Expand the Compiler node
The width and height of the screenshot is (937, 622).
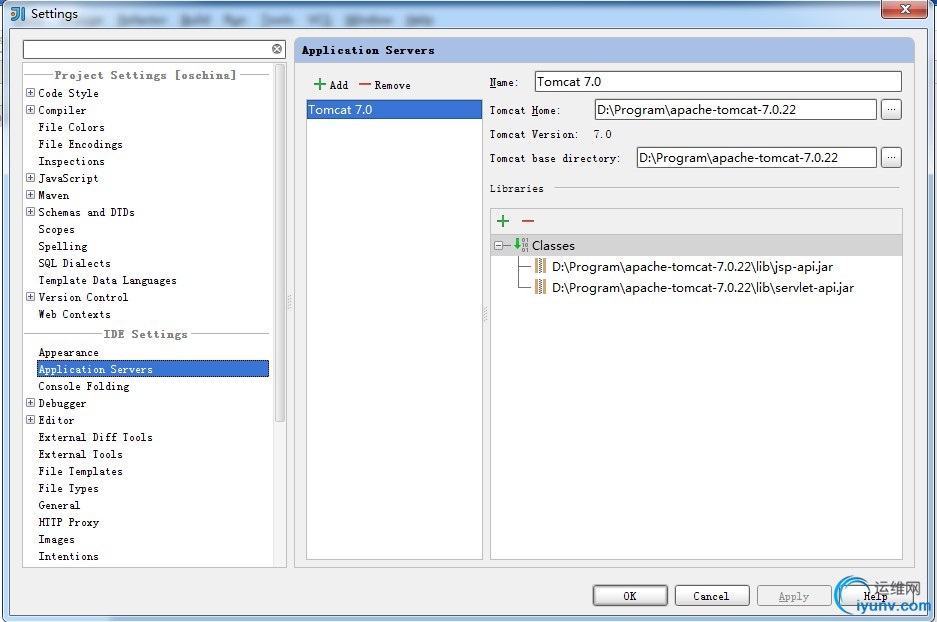point(30,110)
